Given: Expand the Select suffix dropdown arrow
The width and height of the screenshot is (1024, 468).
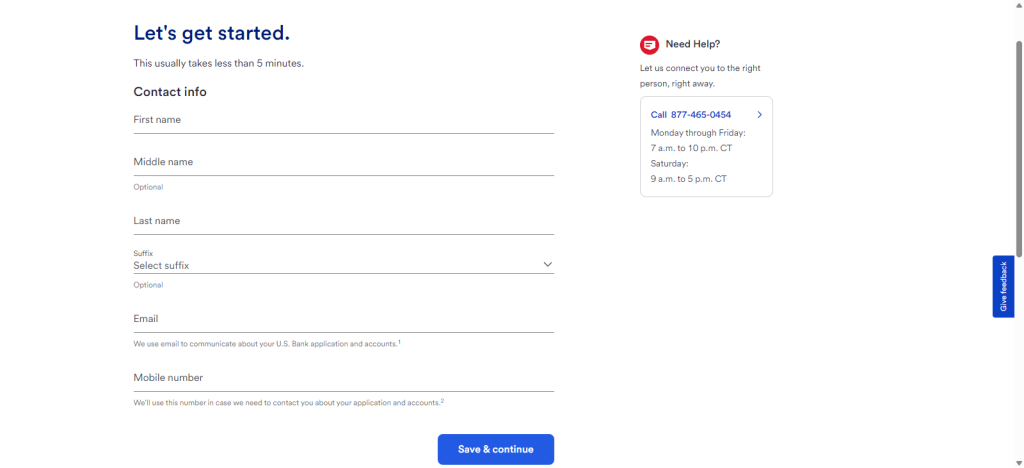Looking at the screenshot, I should pyautogui.click(x=547, y=264).
